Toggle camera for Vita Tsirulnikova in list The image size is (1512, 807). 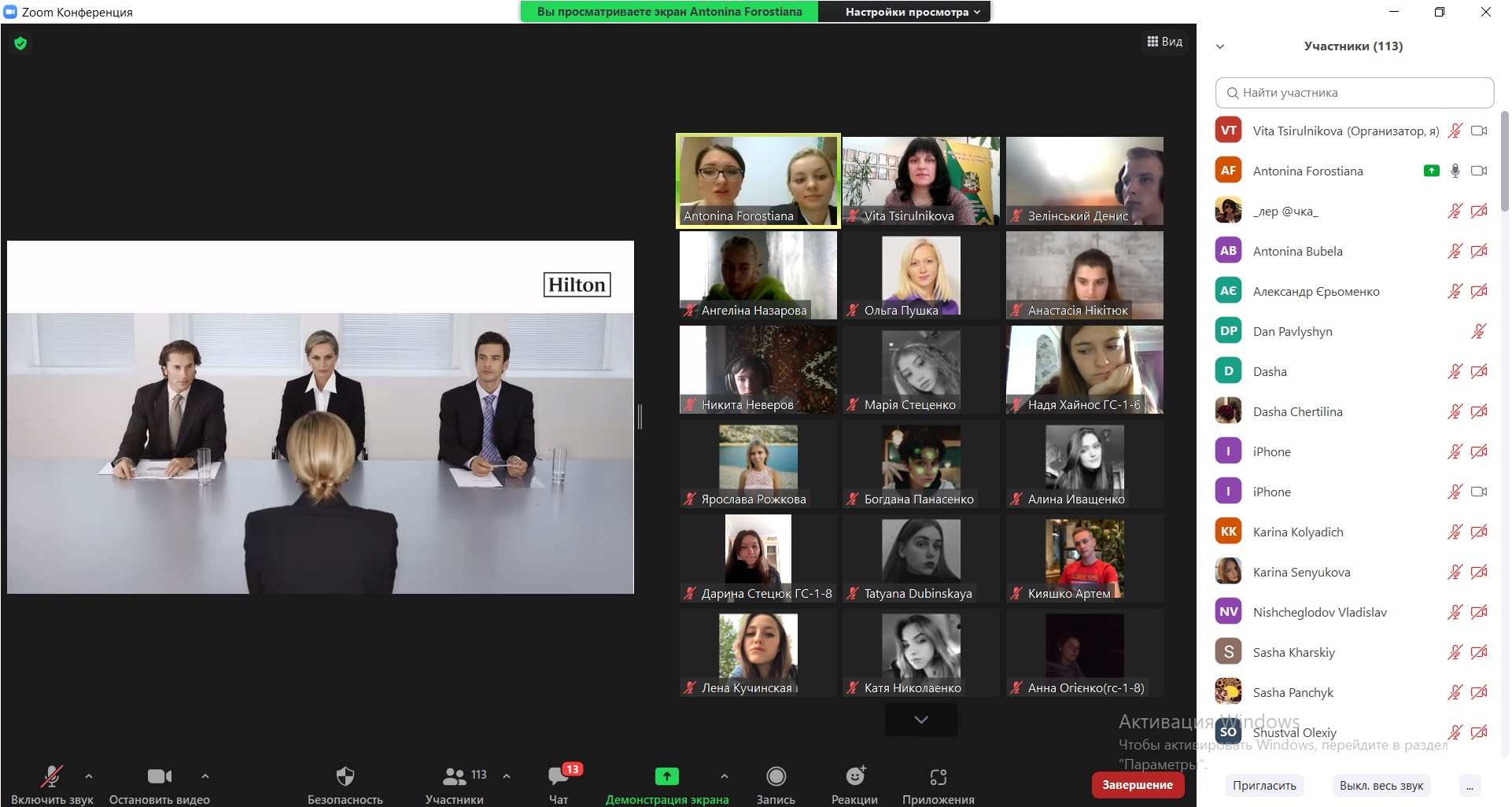1479,131
